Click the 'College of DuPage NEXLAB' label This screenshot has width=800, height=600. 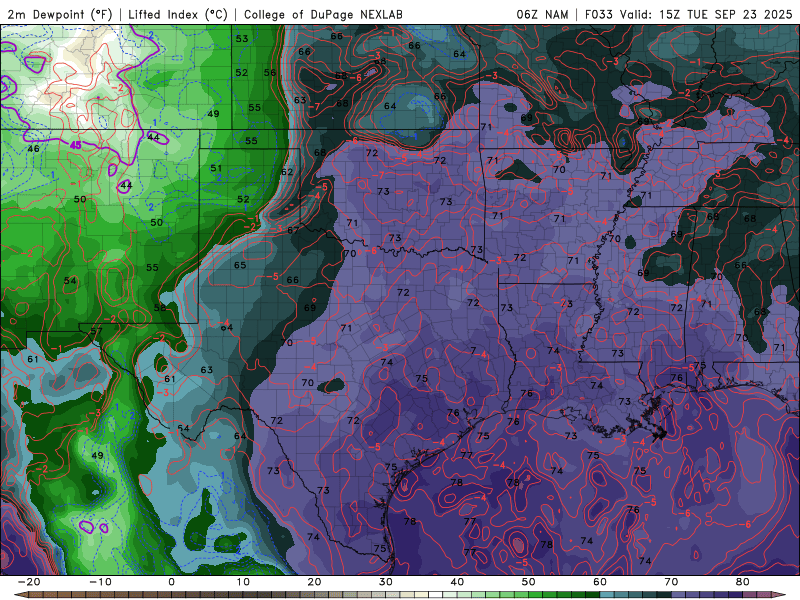click(x=323, y=14)
